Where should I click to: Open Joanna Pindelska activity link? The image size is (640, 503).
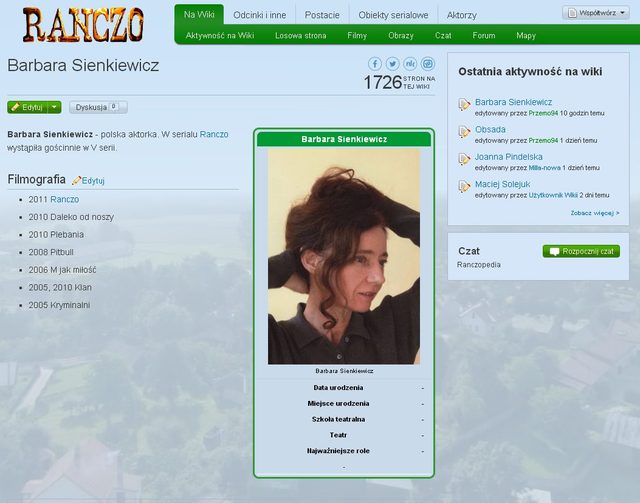coord(509,157)
